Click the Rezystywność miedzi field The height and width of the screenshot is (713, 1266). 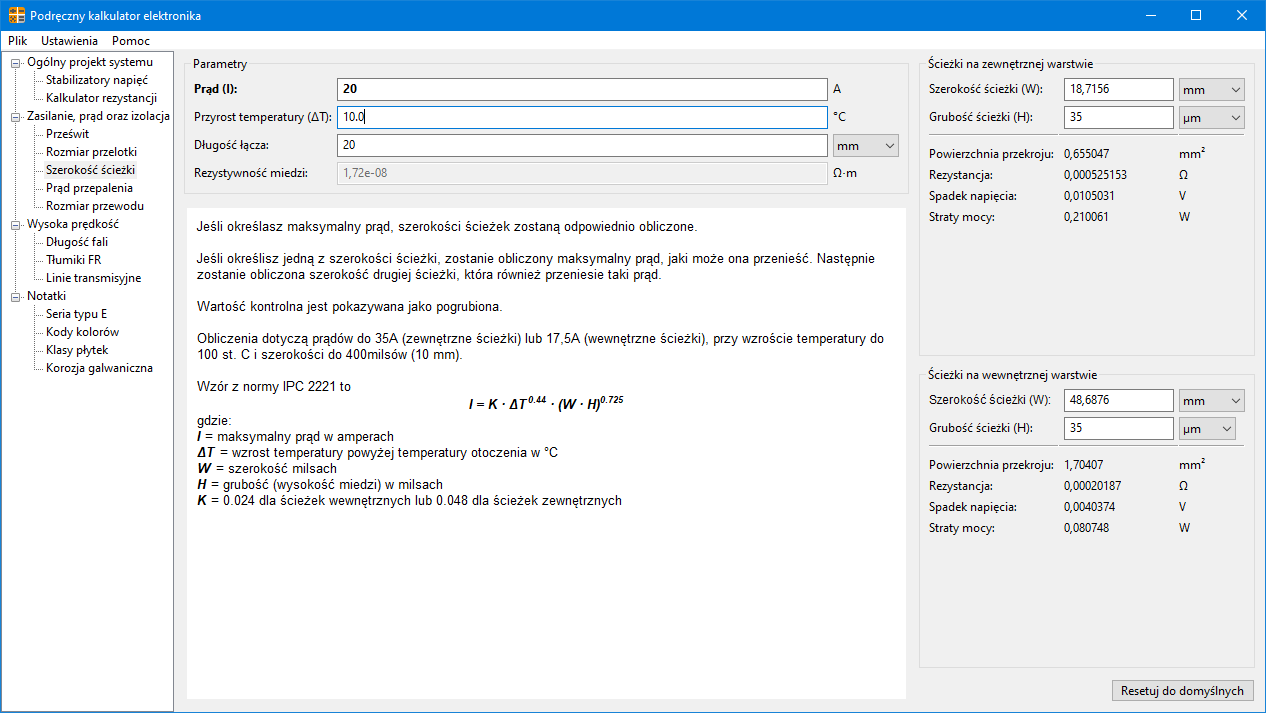click(582, 173)
